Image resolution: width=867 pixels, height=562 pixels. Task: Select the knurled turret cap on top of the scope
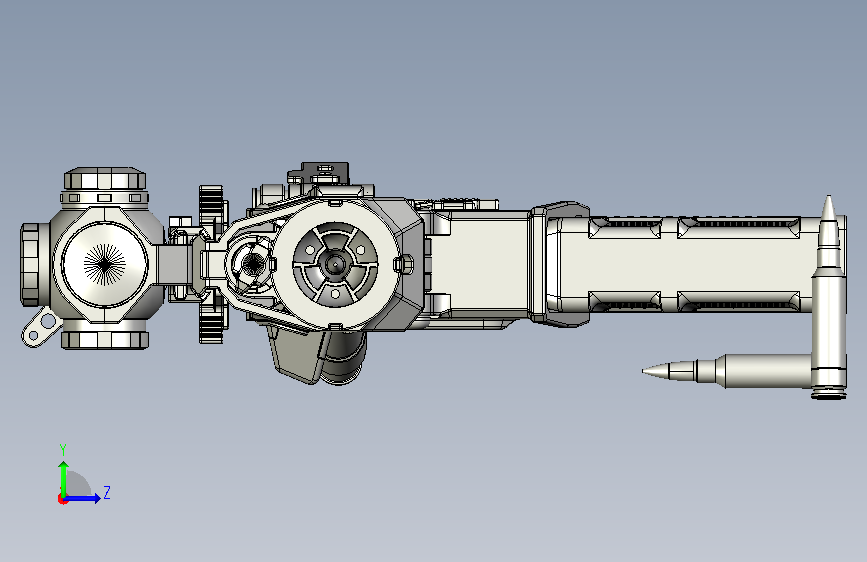(105, 179)
